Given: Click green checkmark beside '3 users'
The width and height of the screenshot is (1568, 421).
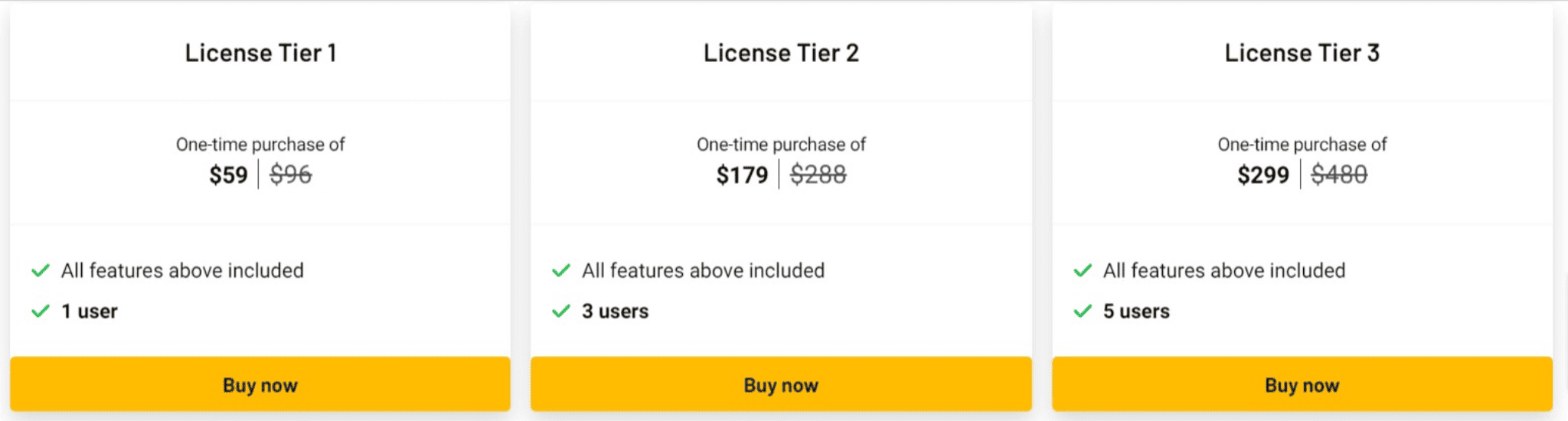Looking at the screenshot, I should (561, 311).
